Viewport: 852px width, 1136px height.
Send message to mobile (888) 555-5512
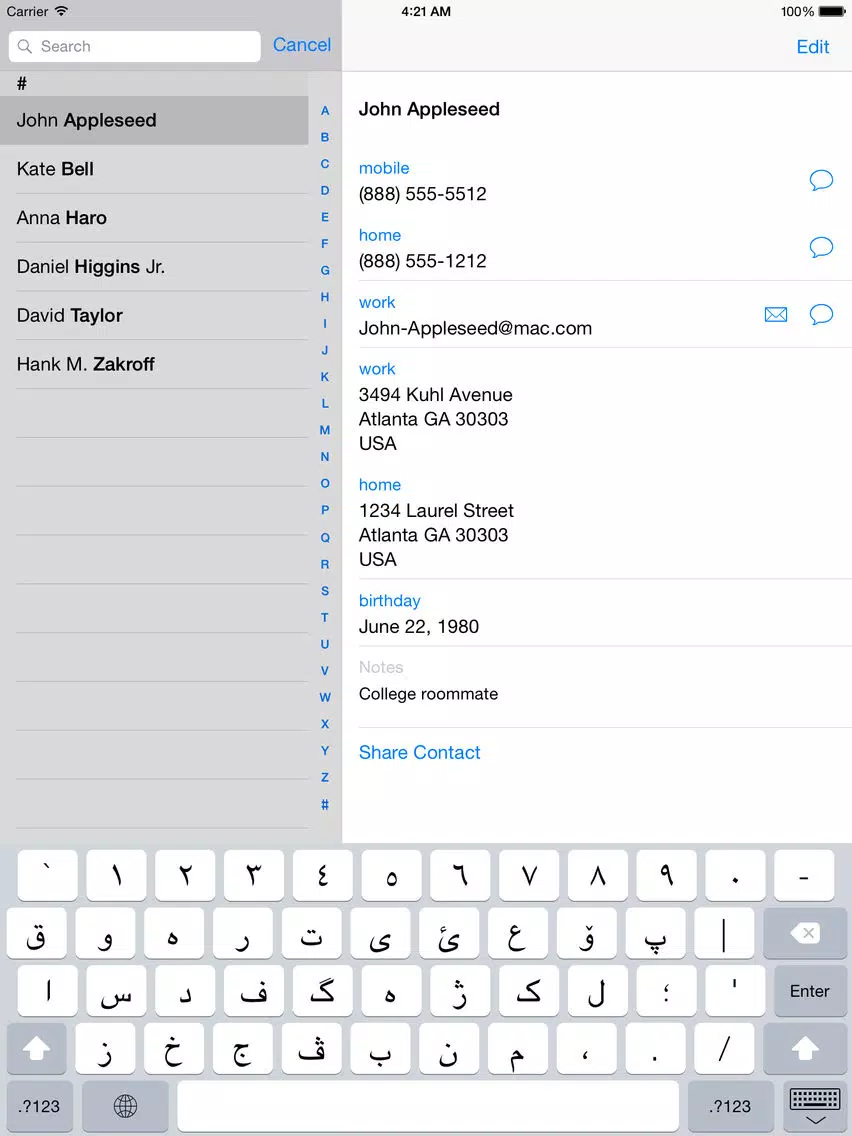[821, 180]
